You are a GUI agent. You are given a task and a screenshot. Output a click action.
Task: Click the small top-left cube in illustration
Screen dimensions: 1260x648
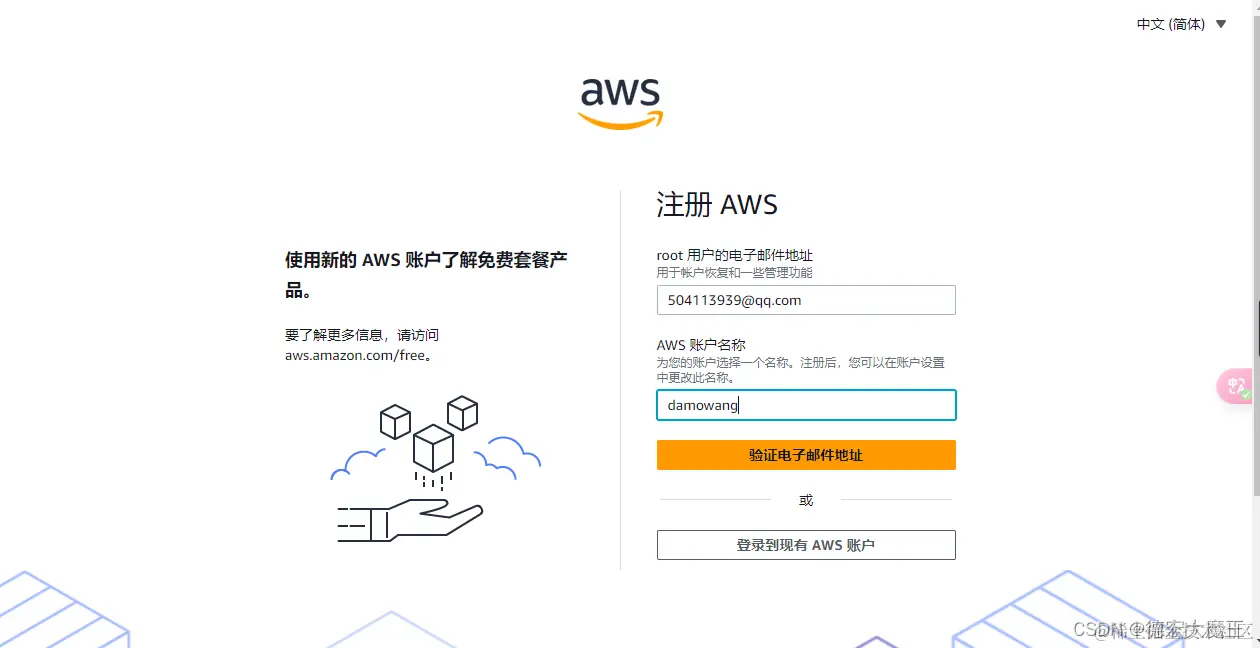[396, 421]
